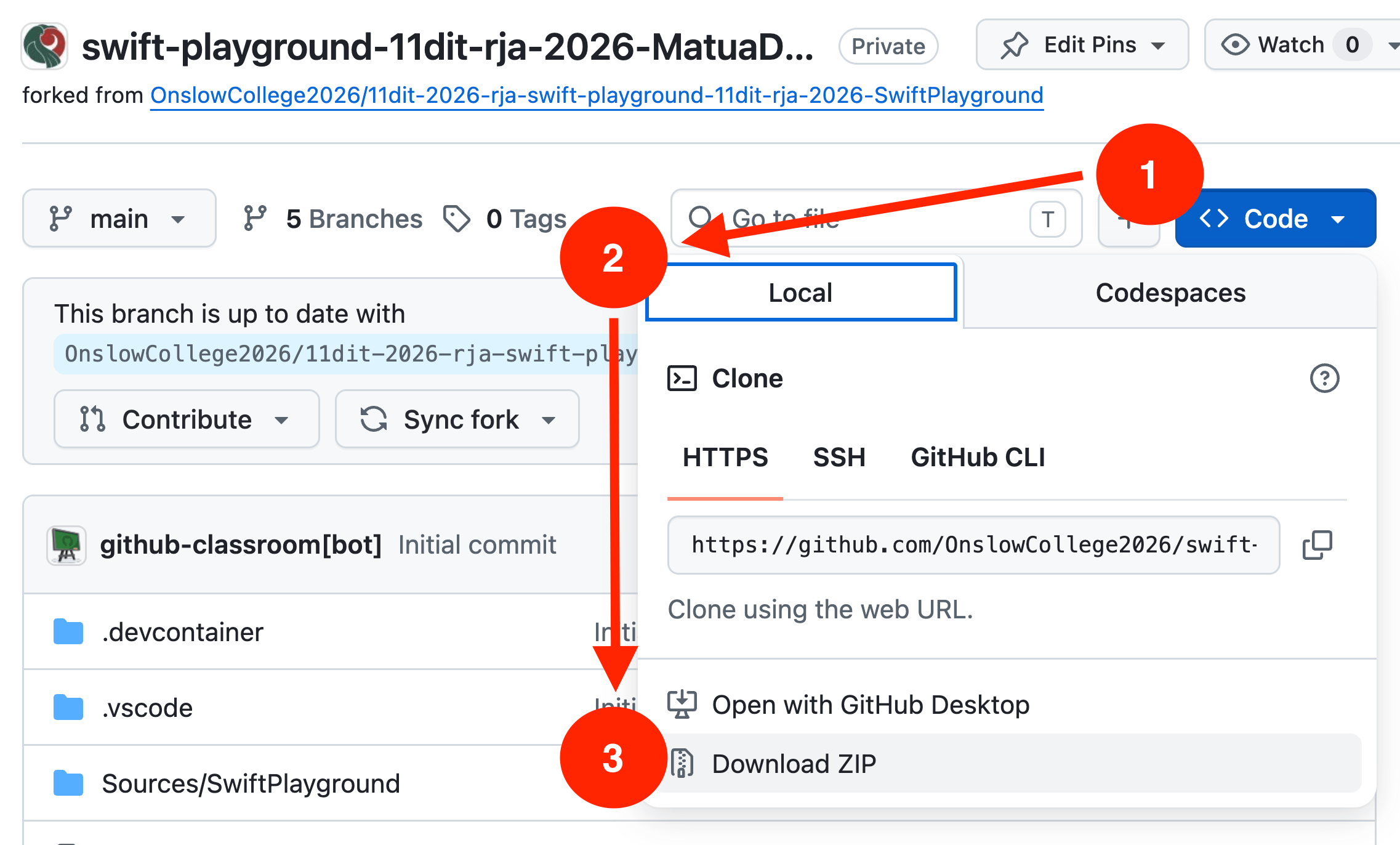Click the HTTPS clone URL text field
Screen dimensions: 1400x845
click(973, 545)
